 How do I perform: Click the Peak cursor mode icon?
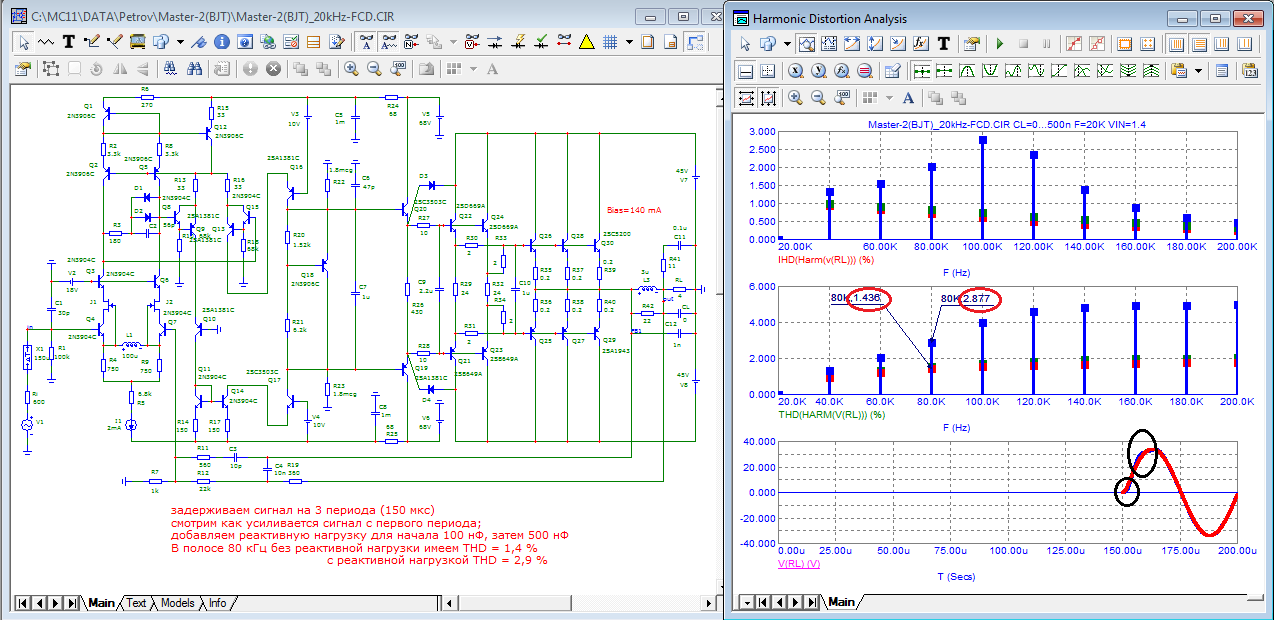pos(968,71)
